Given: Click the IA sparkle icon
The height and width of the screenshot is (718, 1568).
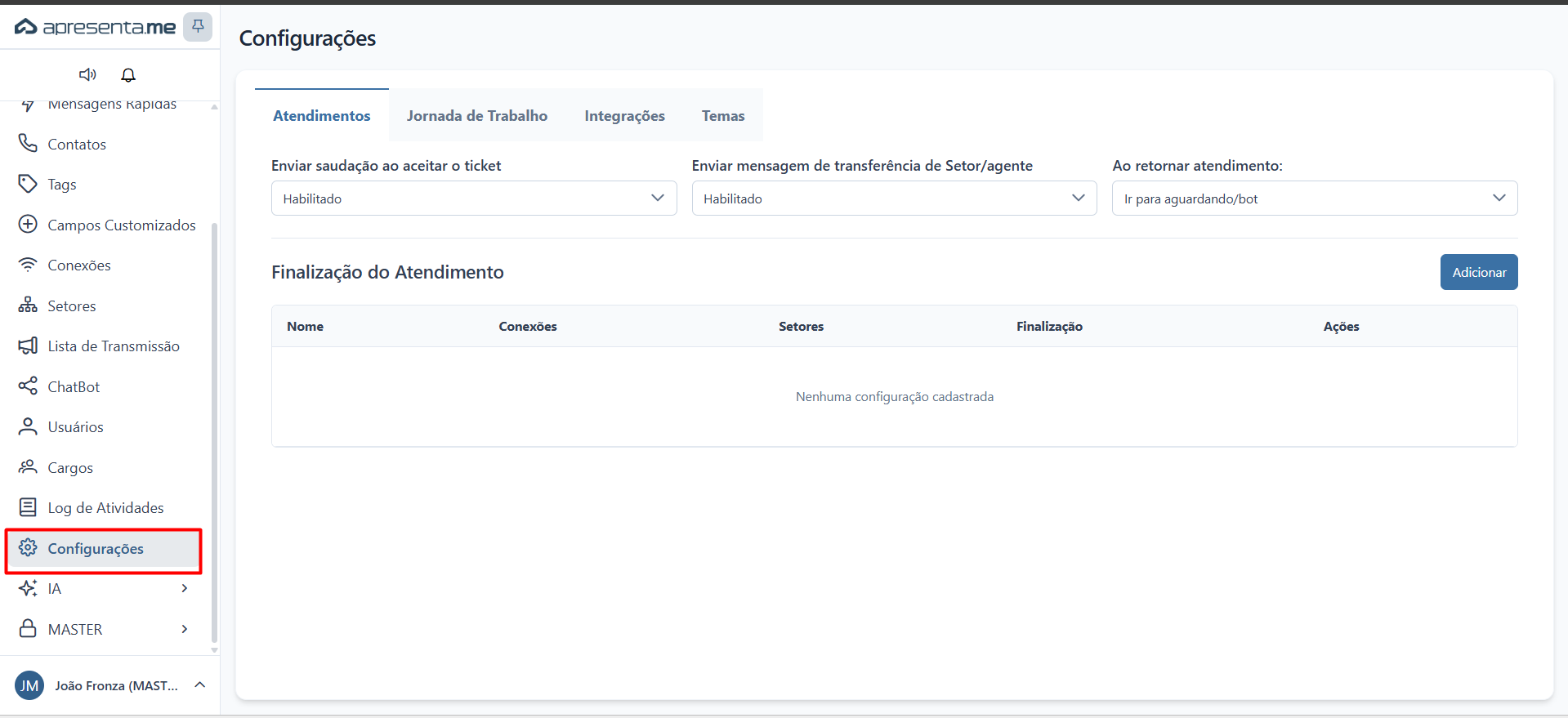Looking at the screenshot, I should pos(28,588).
